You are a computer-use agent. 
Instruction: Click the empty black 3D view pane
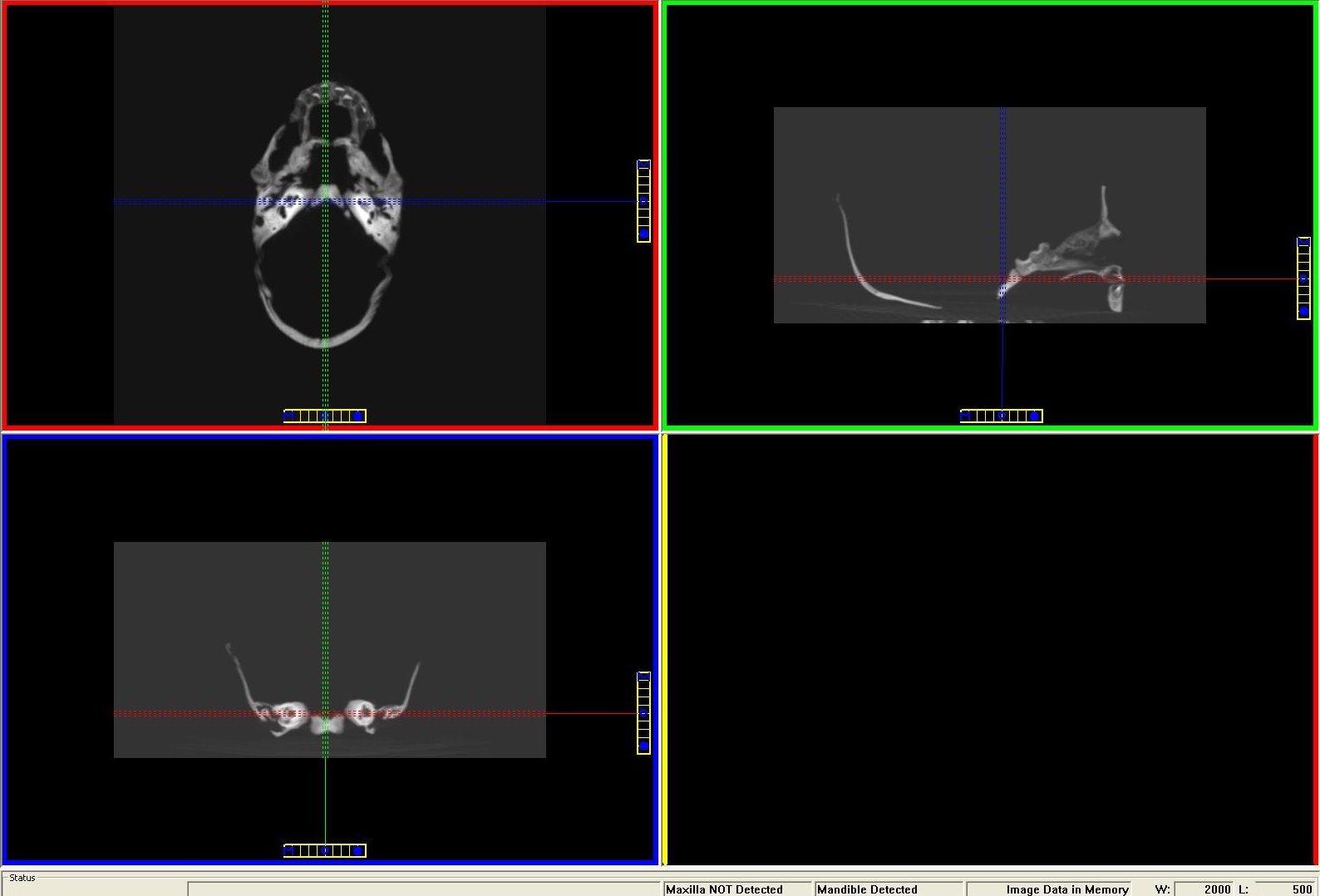tap(990, 649)
